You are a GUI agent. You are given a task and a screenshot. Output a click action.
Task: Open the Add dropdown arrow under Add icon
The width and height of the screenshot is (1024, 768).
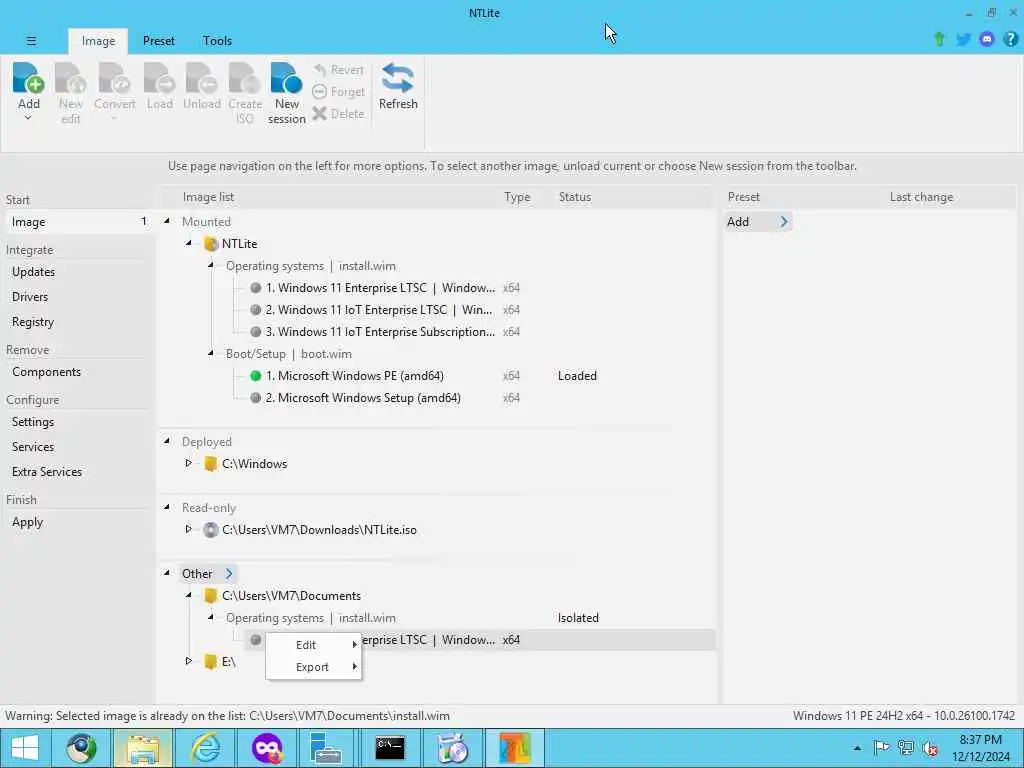tap(28, 118)
